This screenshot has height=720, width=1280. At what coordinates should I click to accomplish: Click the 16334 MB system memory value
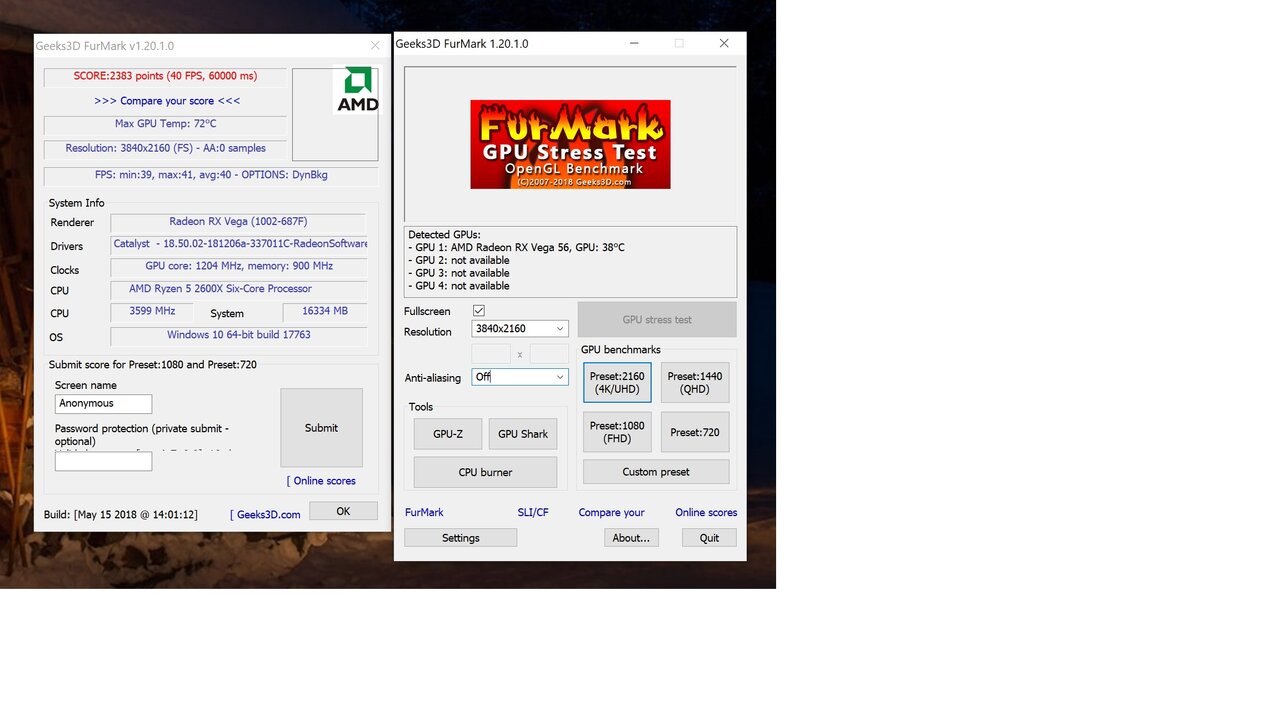click(325, 312)
